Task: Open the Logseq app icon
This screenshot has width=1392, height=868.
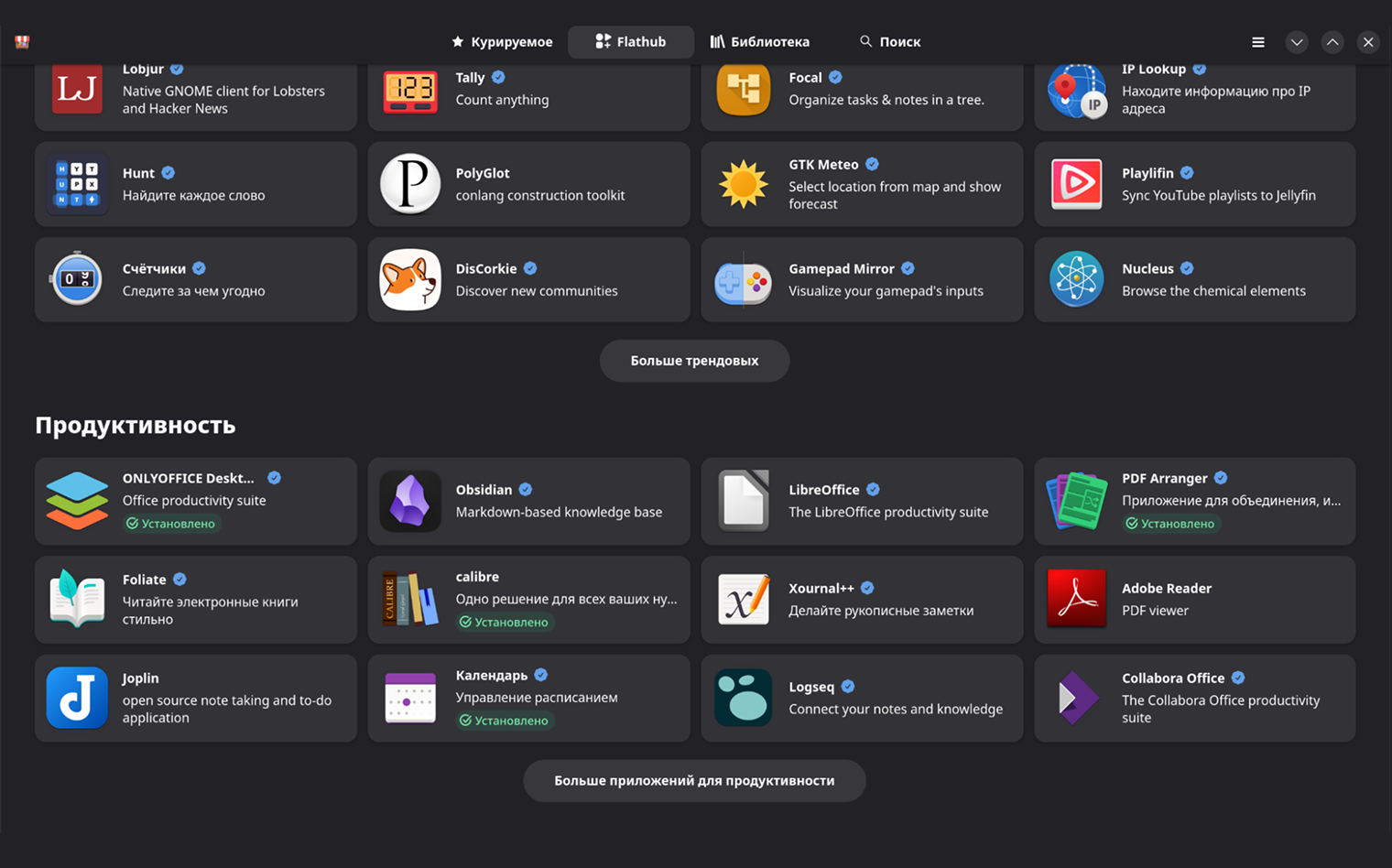Action: (x=744, y=698)
